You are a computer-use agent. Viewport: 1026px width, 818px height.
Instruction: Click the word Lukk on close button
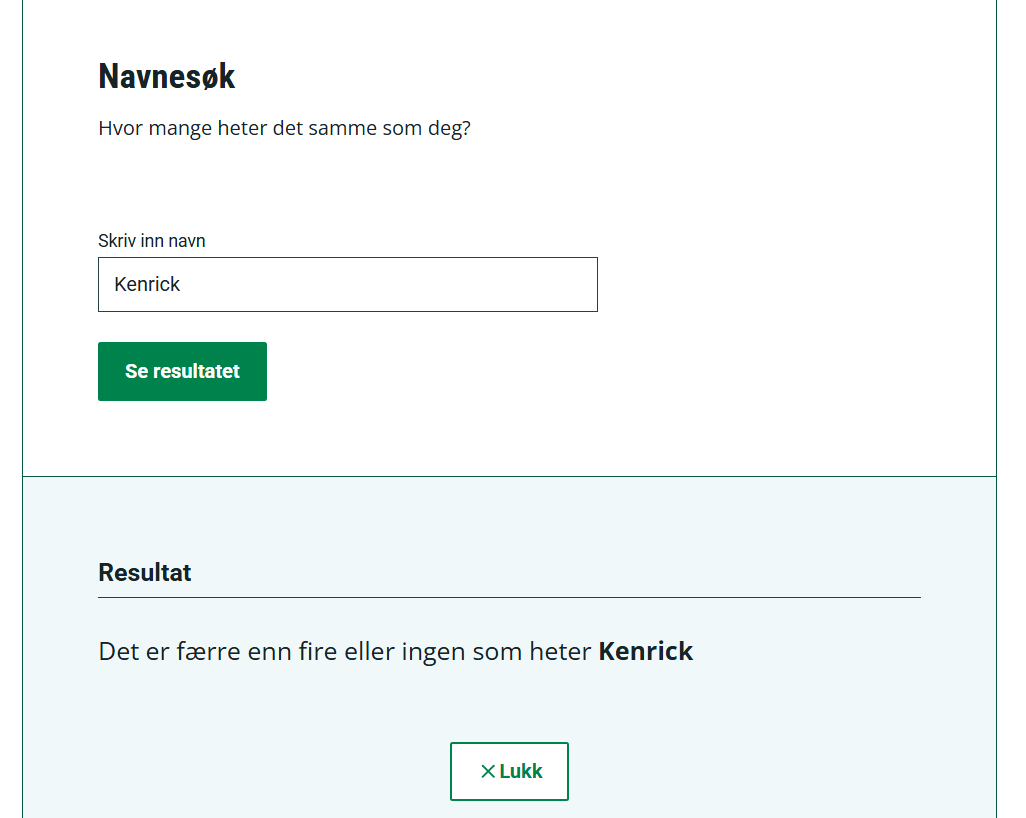[521, 771]
